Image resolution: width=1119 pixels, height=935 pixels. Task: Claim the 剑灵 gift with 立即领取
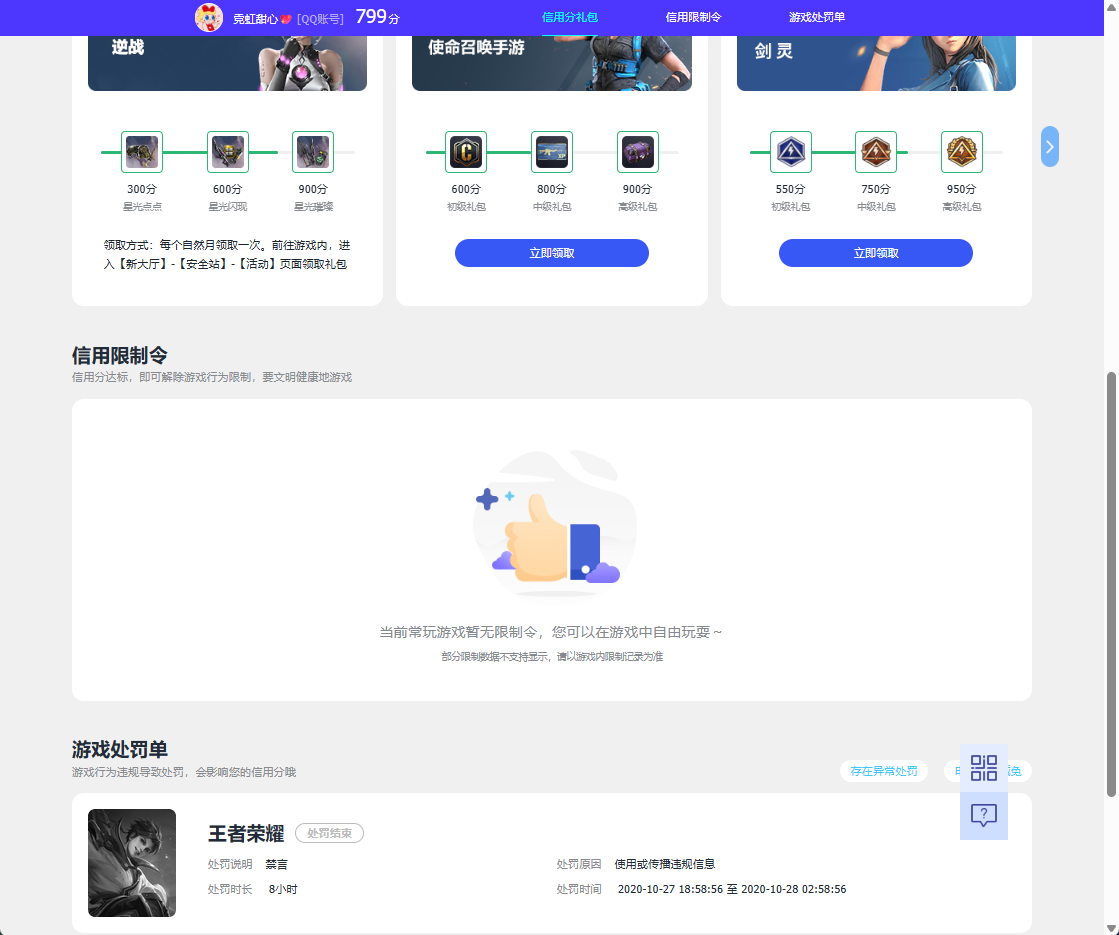coord(876,253)
